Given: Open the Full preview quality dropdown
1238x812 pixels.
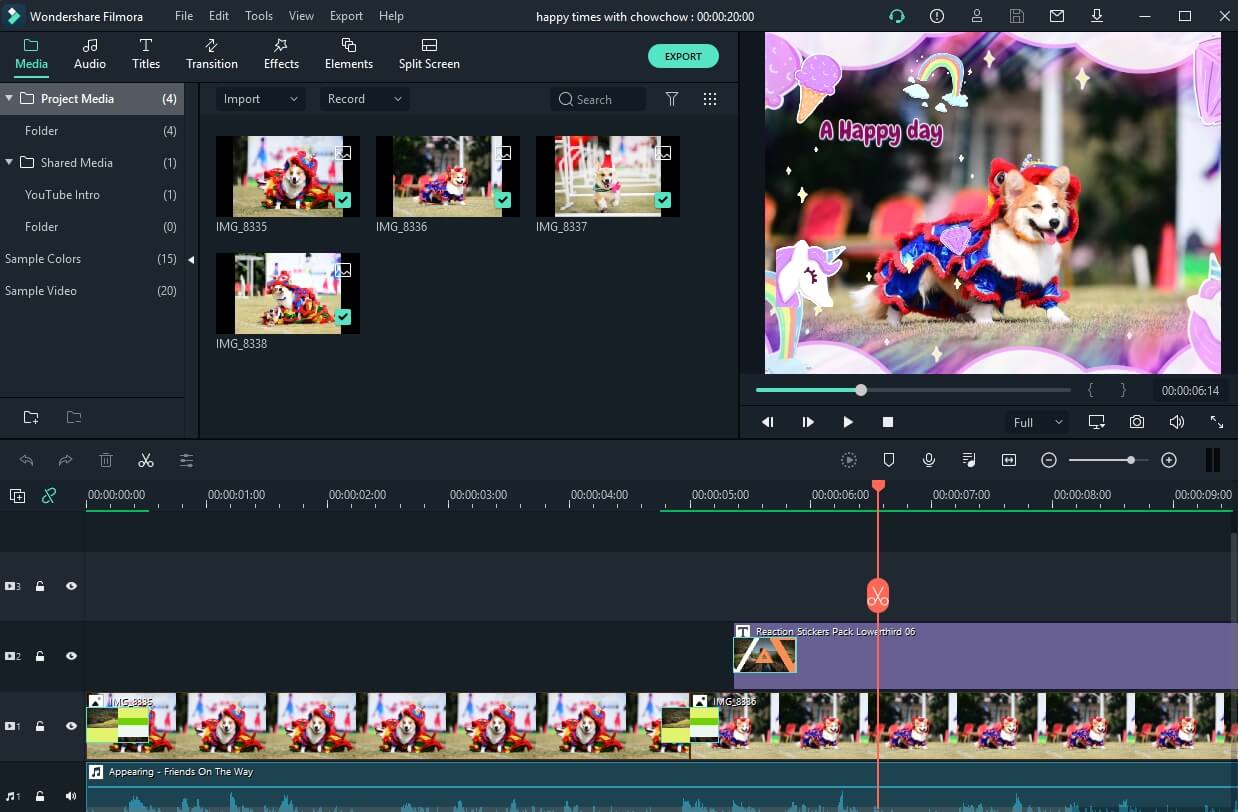Looking at the screenshot, I should click(1036, 422).
